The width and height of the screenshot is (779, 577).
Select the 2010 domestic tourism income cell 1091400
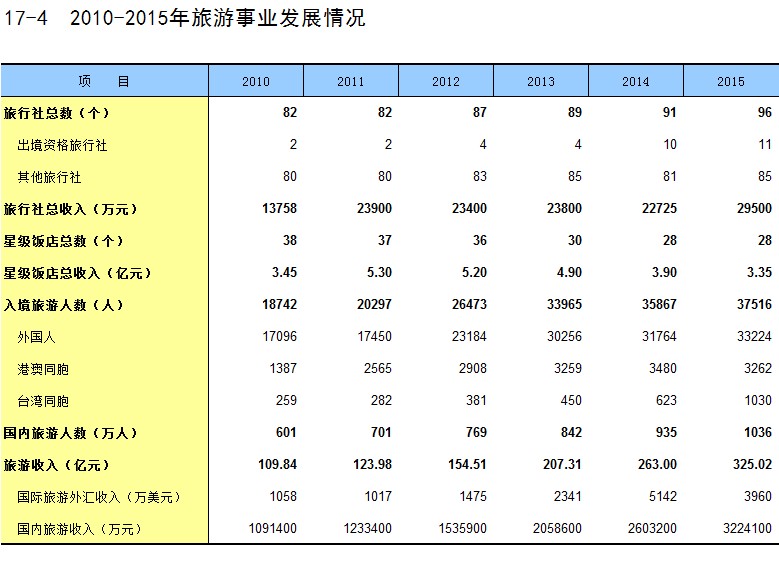[x=272, y=529]
